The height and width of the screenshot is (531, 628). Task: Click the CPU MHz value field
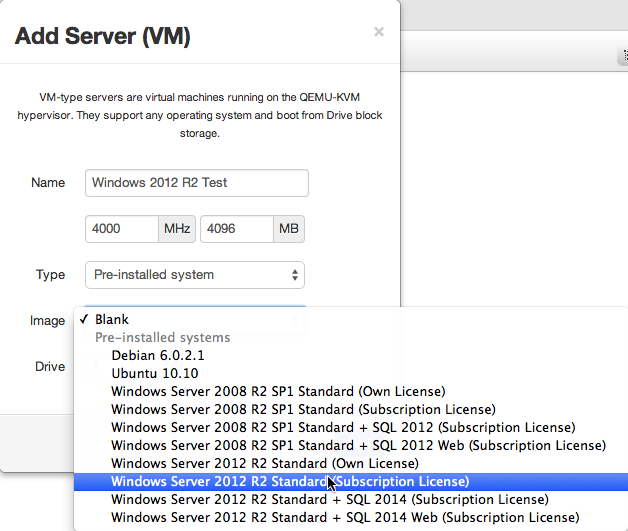point(122,229)
